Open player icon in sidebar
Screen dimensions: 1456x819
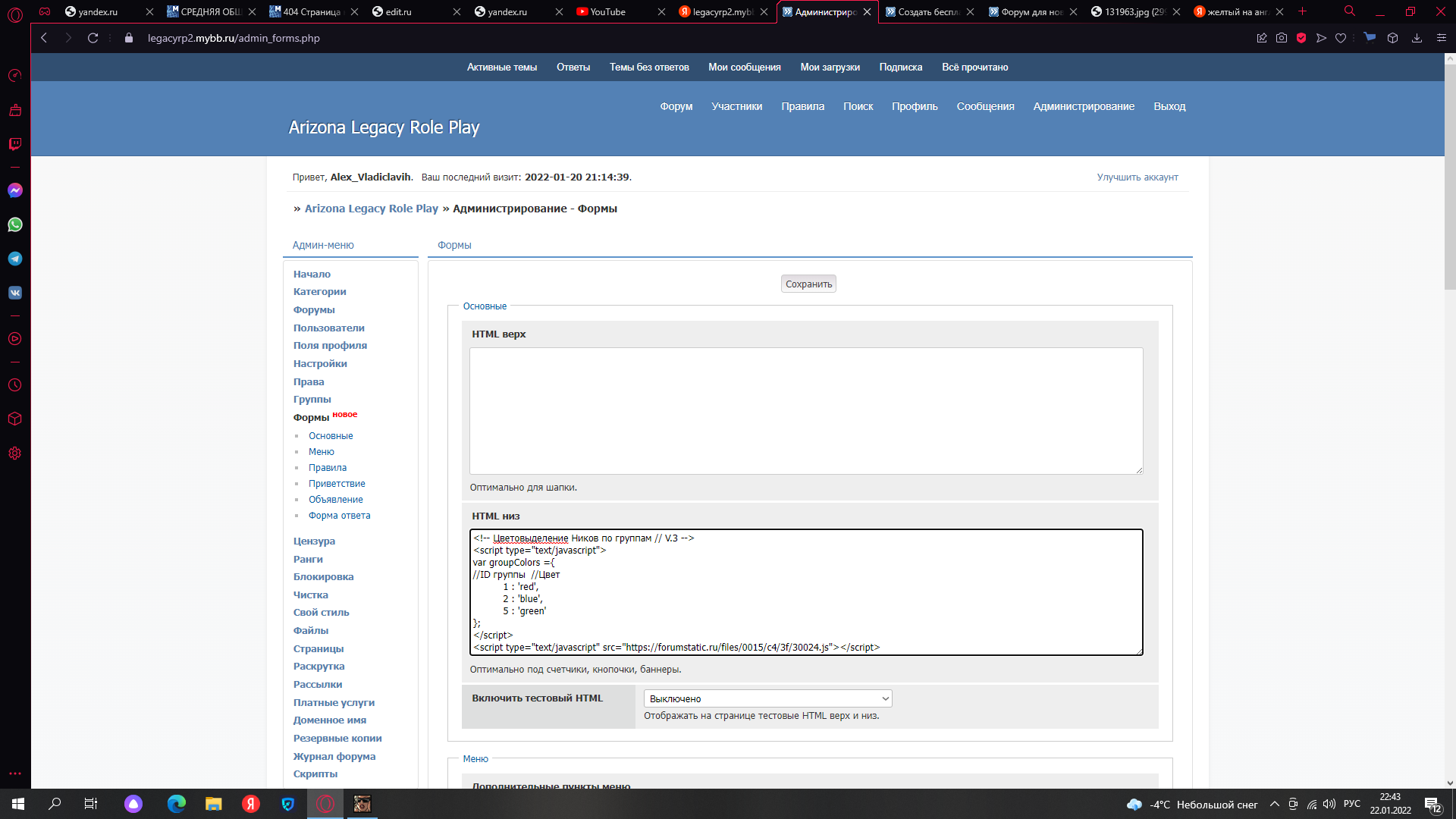click(15, 339)
